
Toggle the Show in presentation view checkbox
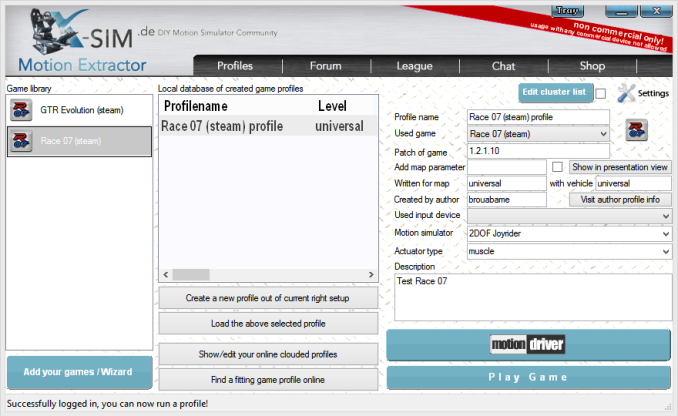click(x=557, y=167)
